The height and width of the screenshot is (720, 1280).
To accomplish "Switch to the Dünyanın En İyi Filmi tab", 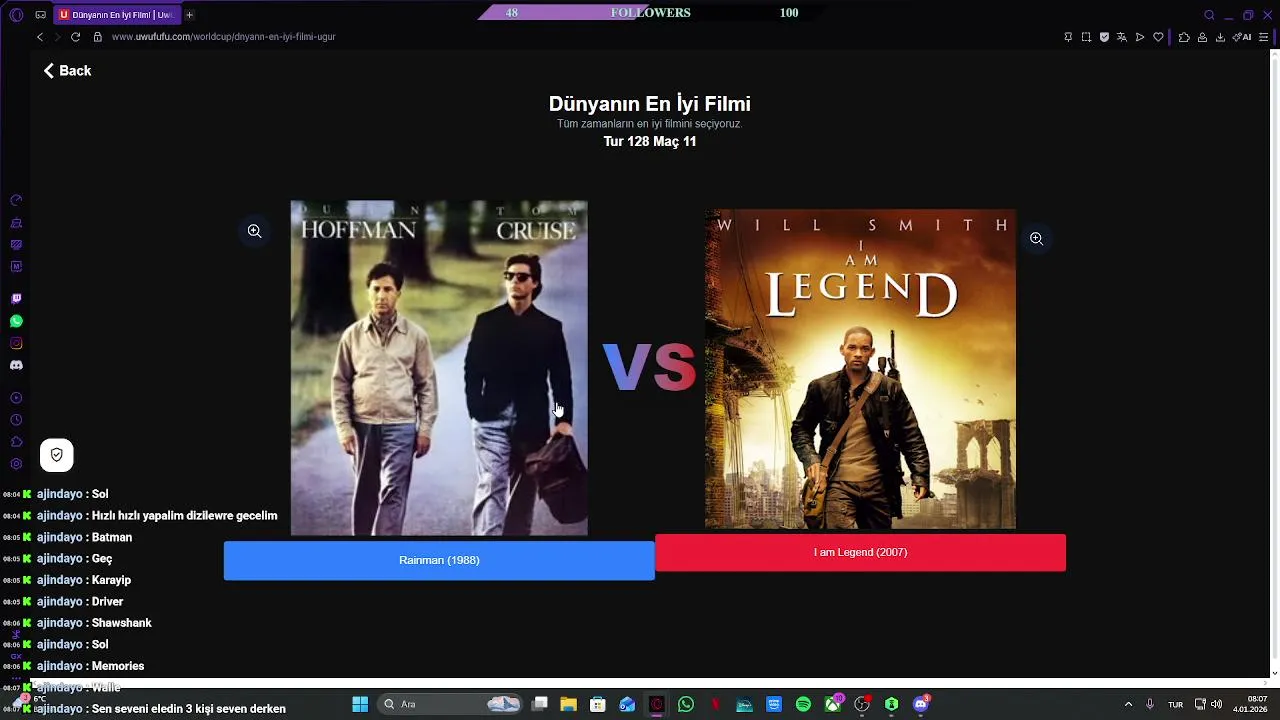I will pyautogui.click(x=116, y=15).
